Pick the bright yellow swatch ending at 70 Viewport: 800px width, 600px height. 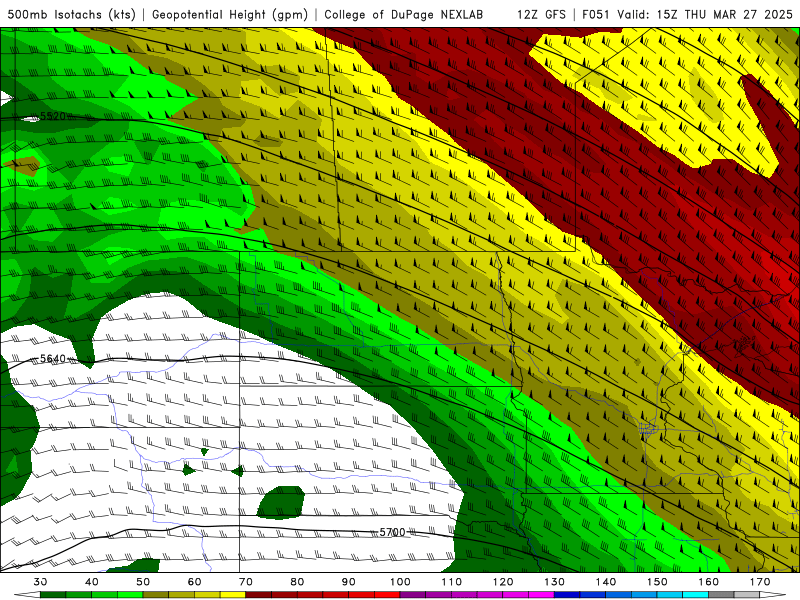tap(233, 595)
